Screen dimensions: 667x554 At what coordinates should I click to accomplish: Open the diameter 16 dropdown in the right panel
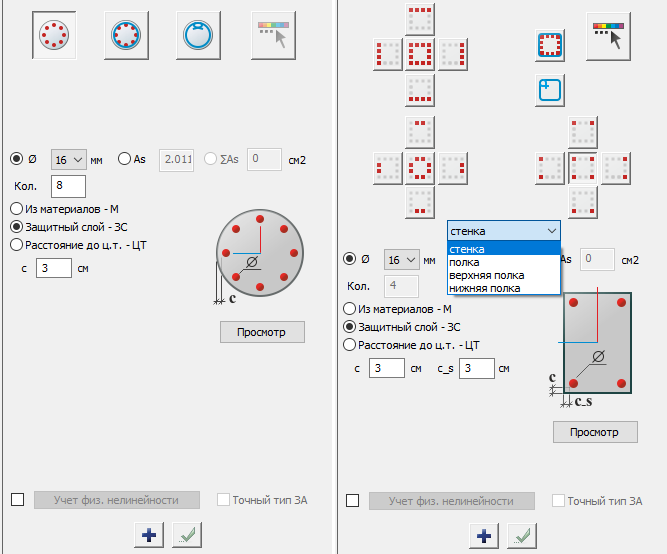point(401,260)
